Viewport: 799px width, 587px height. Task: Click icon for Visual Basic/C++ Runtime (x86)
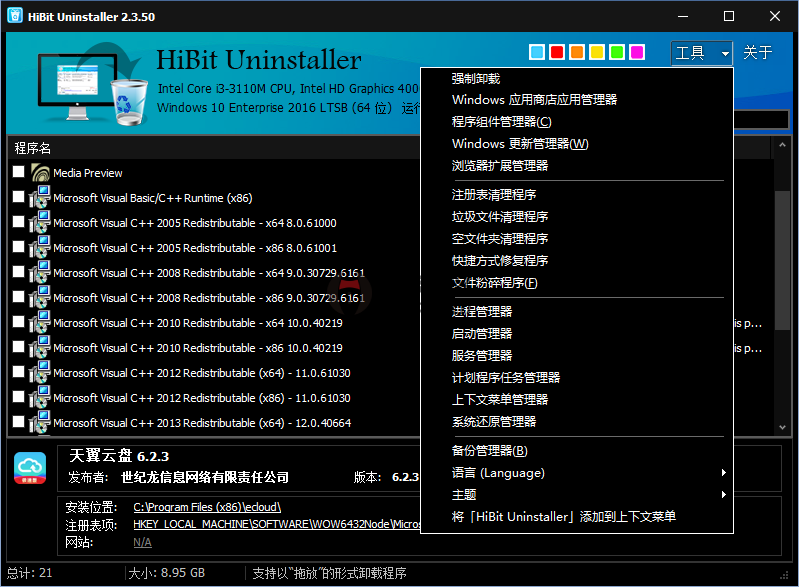tap(40, 198)
